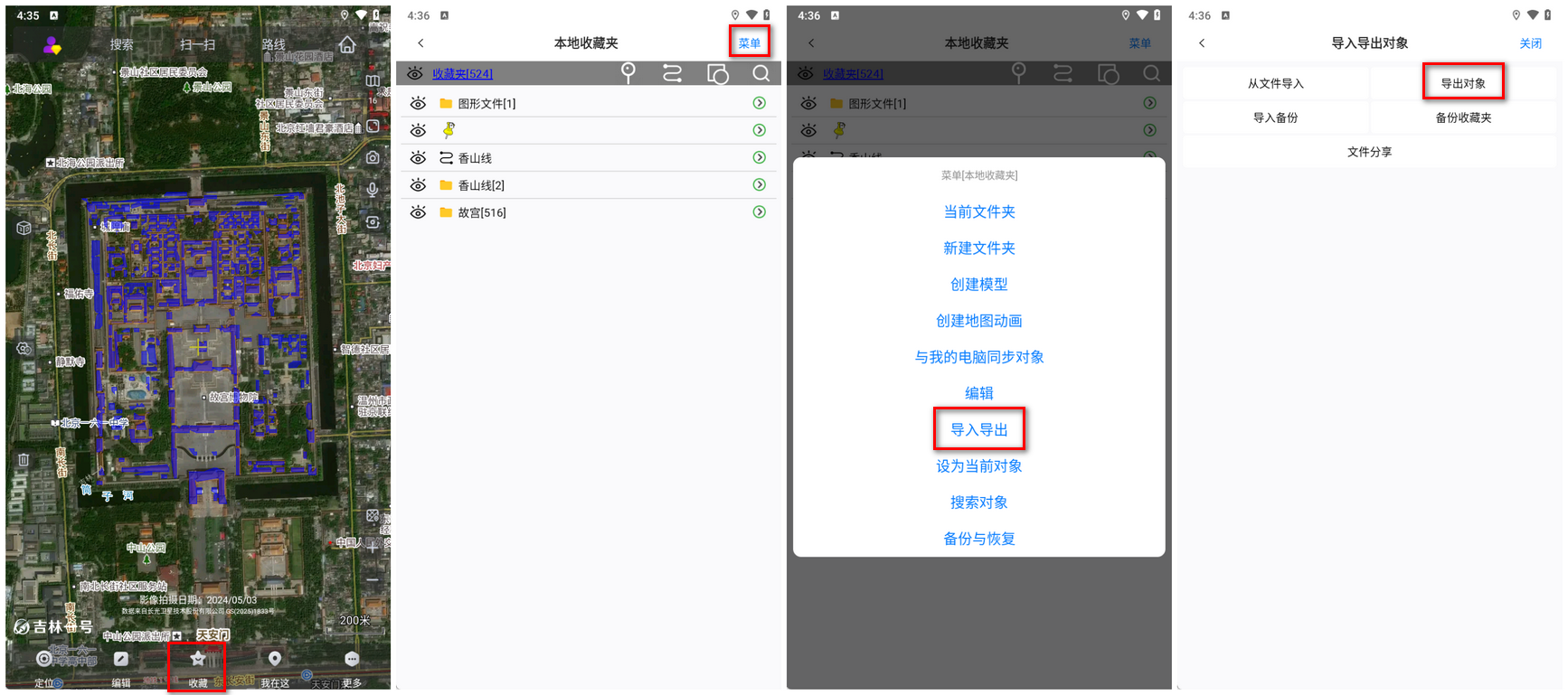Screen dimensions: 1568x695
Task: Tap the placemark pin tool in undimmed favorites toolbar
Action: coord(628,72)
